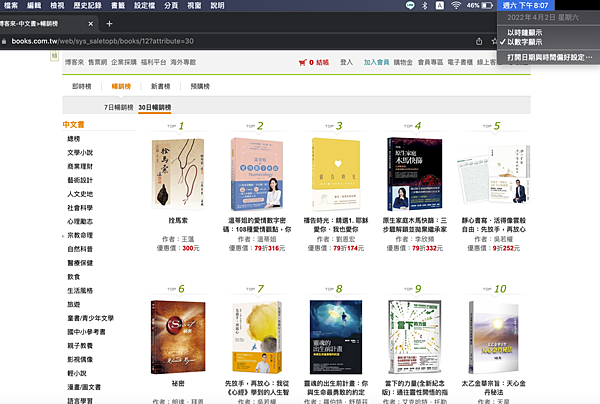Click author link 李欣頻
The height and width of the screenshot is (404, 600).
coord(424,239)
